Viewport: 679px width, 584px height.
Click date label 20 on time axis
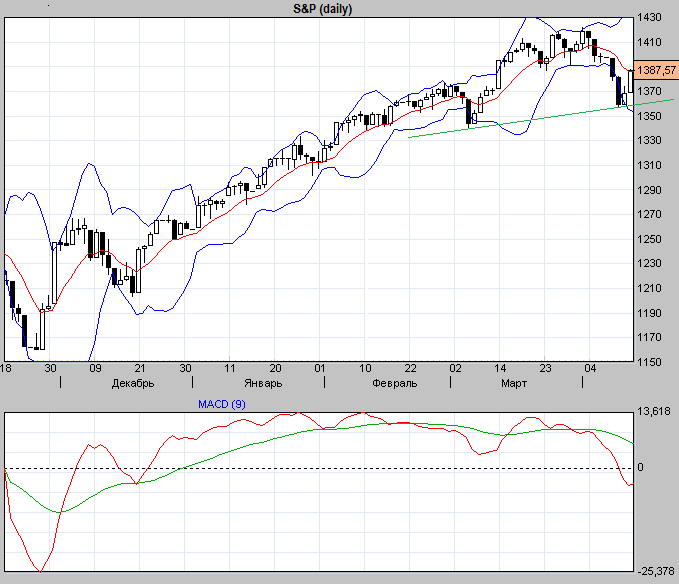(x=275, y=368)
